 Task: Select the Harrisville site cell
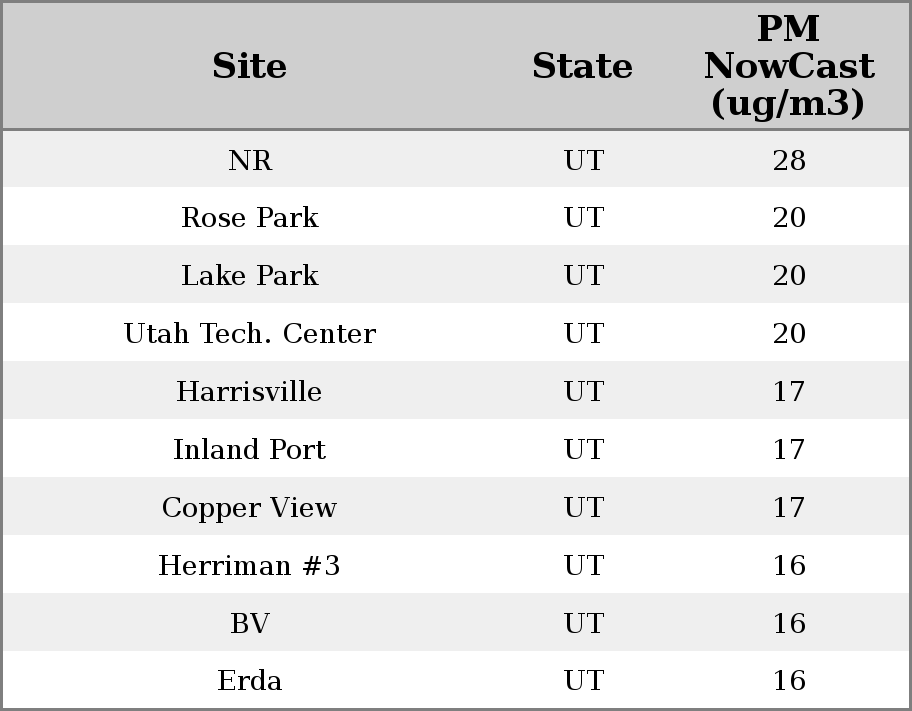pos(250,392)
